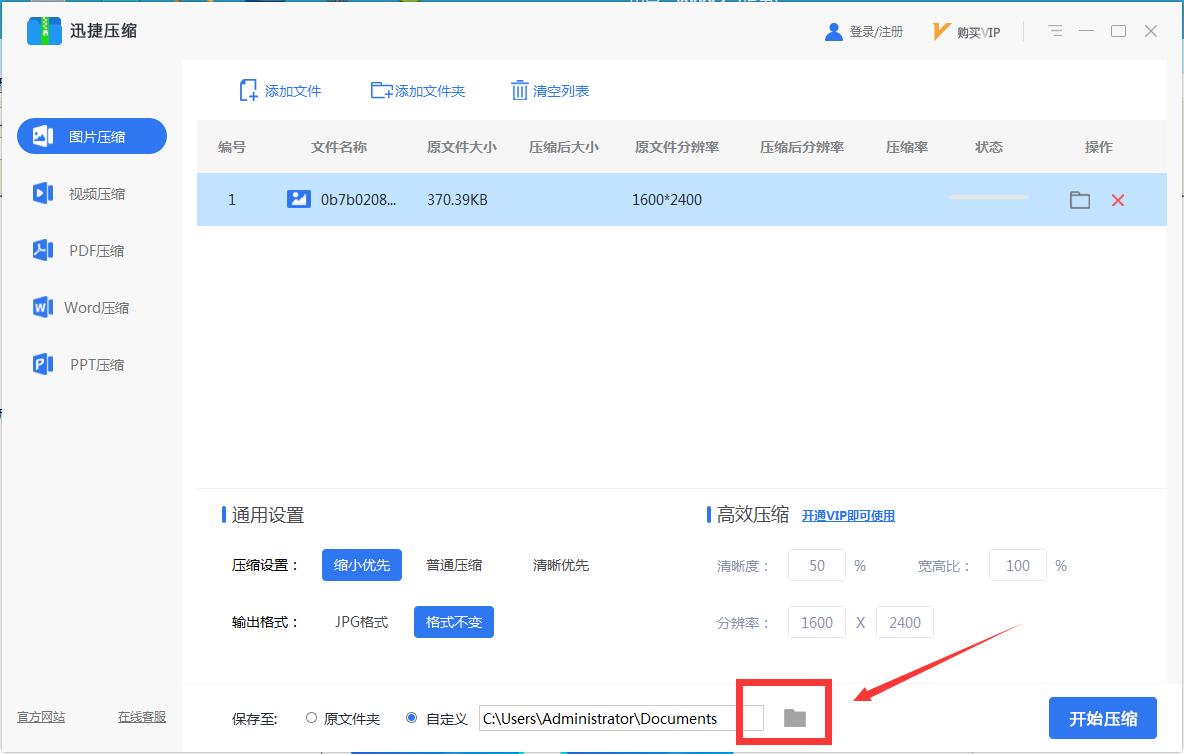Click the 压缩率 column header
Viewport: 1184px width, 754px height.
coord(907,147)
